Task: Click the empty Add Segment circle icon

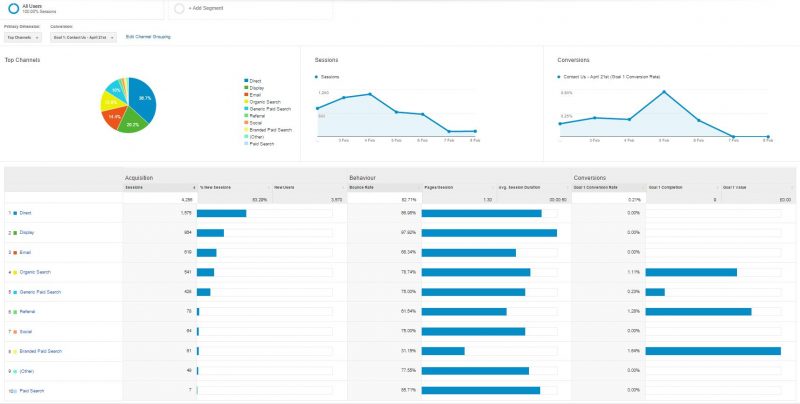Action: click(x=179, y=8)
